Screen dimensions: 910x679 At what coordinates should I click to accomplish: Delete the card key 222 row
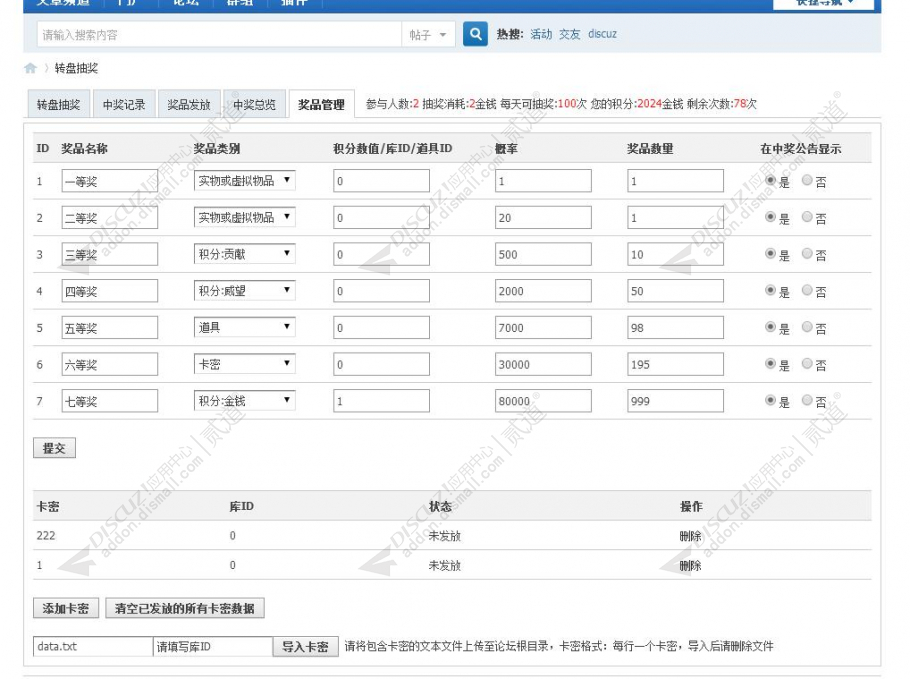tap(690, 536)
